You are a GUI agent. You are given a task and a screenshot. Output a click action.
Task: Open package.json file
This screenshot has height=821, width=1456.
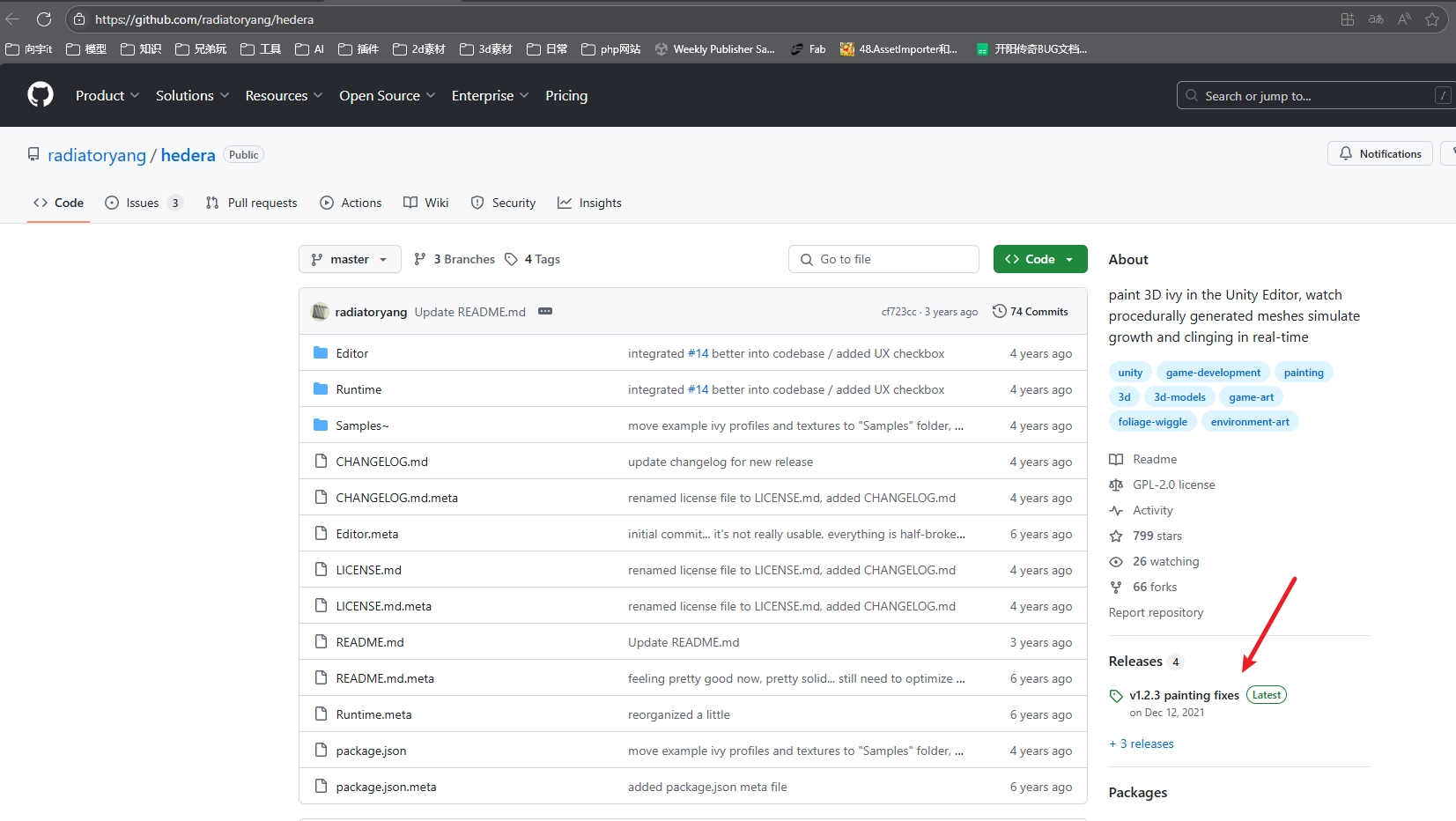(371, 751)
